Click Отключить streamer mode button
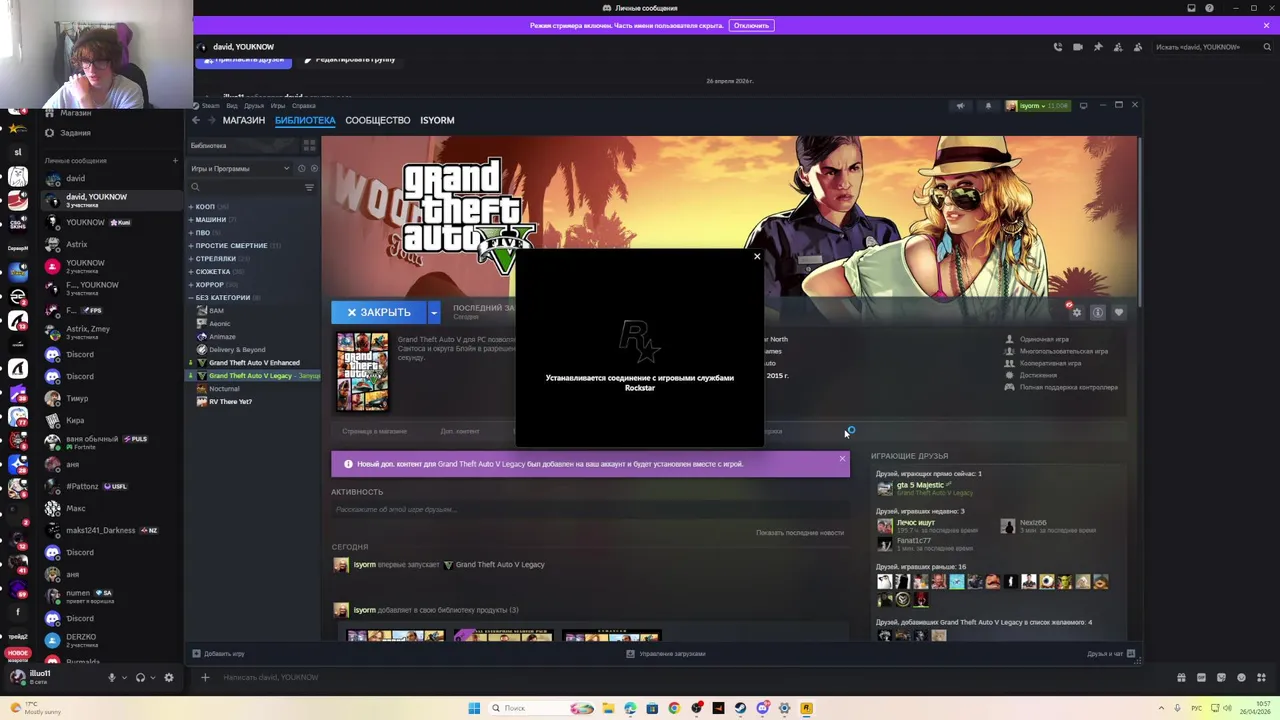1280x720 pixels. [751, 25]
